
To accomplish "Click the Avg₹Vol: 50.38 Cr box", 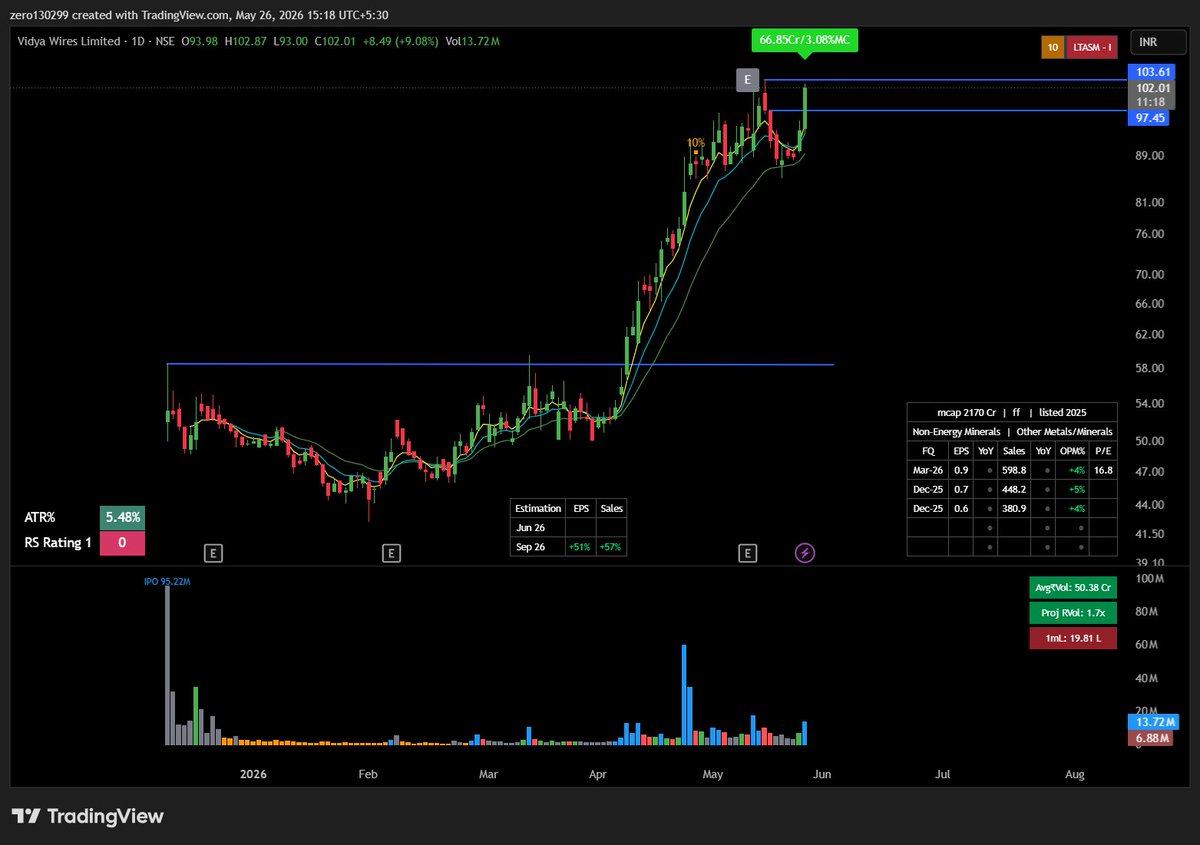I will 1072,588.
